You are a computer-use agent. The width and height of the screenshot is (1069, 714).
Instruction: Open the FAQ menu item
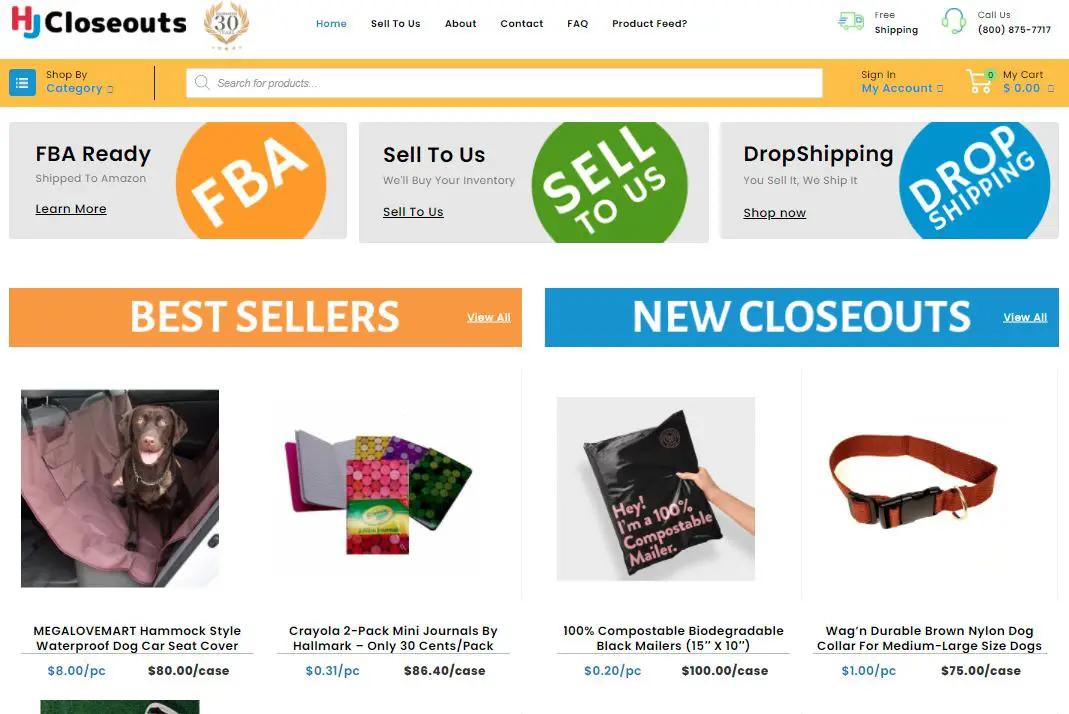[x=577, y=24]
